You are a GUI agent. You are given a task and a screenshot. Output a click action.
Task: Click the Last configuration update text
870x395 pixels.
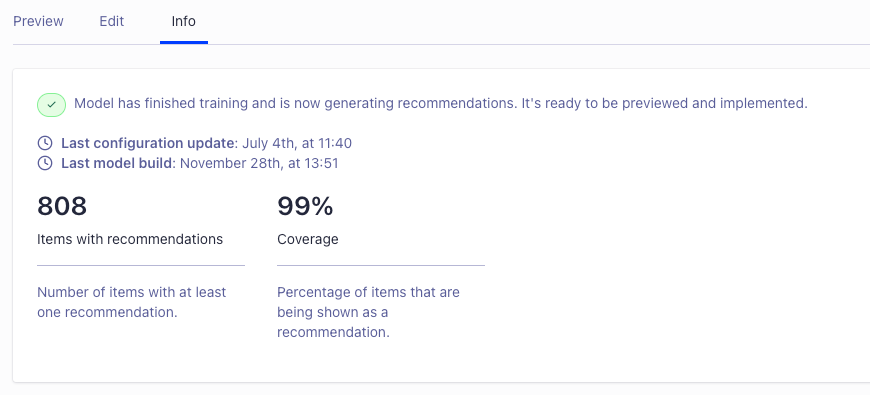(x=147, y=143)
